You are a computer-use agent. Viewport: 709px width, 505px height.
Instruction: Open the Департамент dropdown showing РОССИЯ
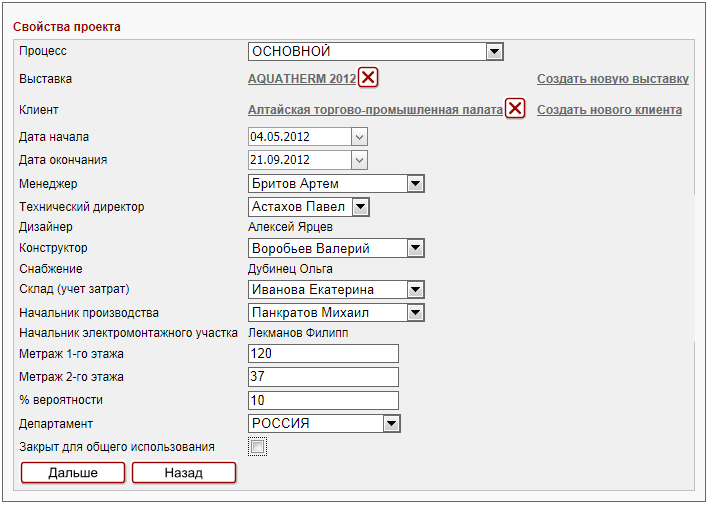pyautogui.click(x=391, y=424)
